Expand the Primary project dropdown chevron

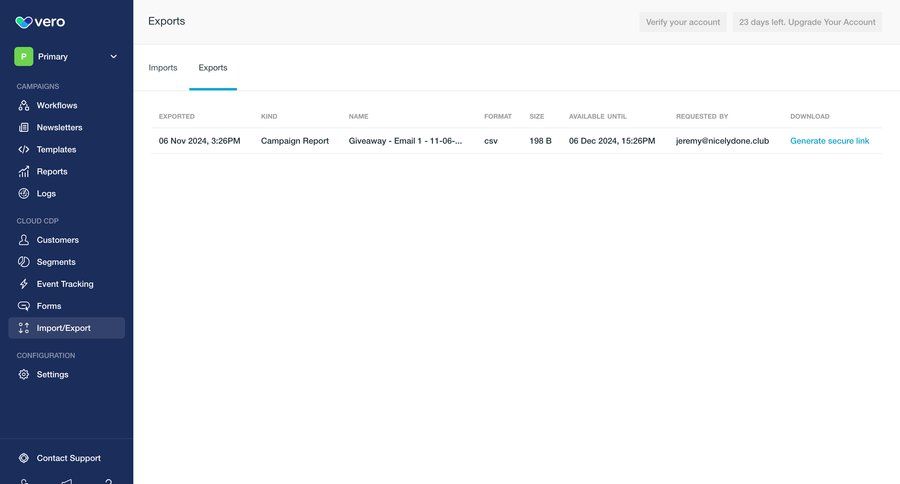(x=114, y=57)
